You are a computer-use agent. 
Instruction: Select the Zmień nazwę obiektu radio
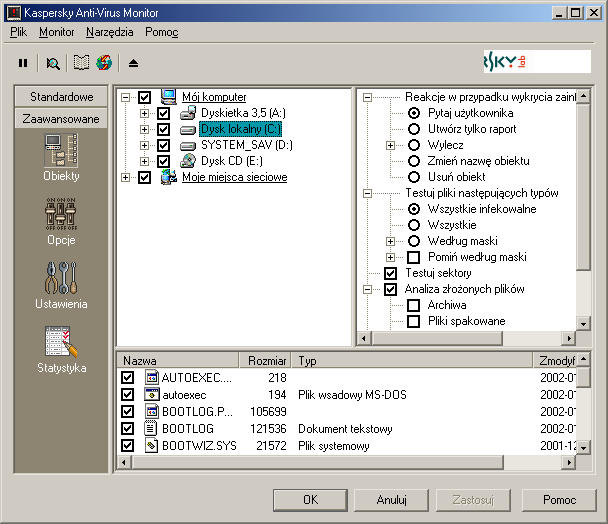(414, 161)
